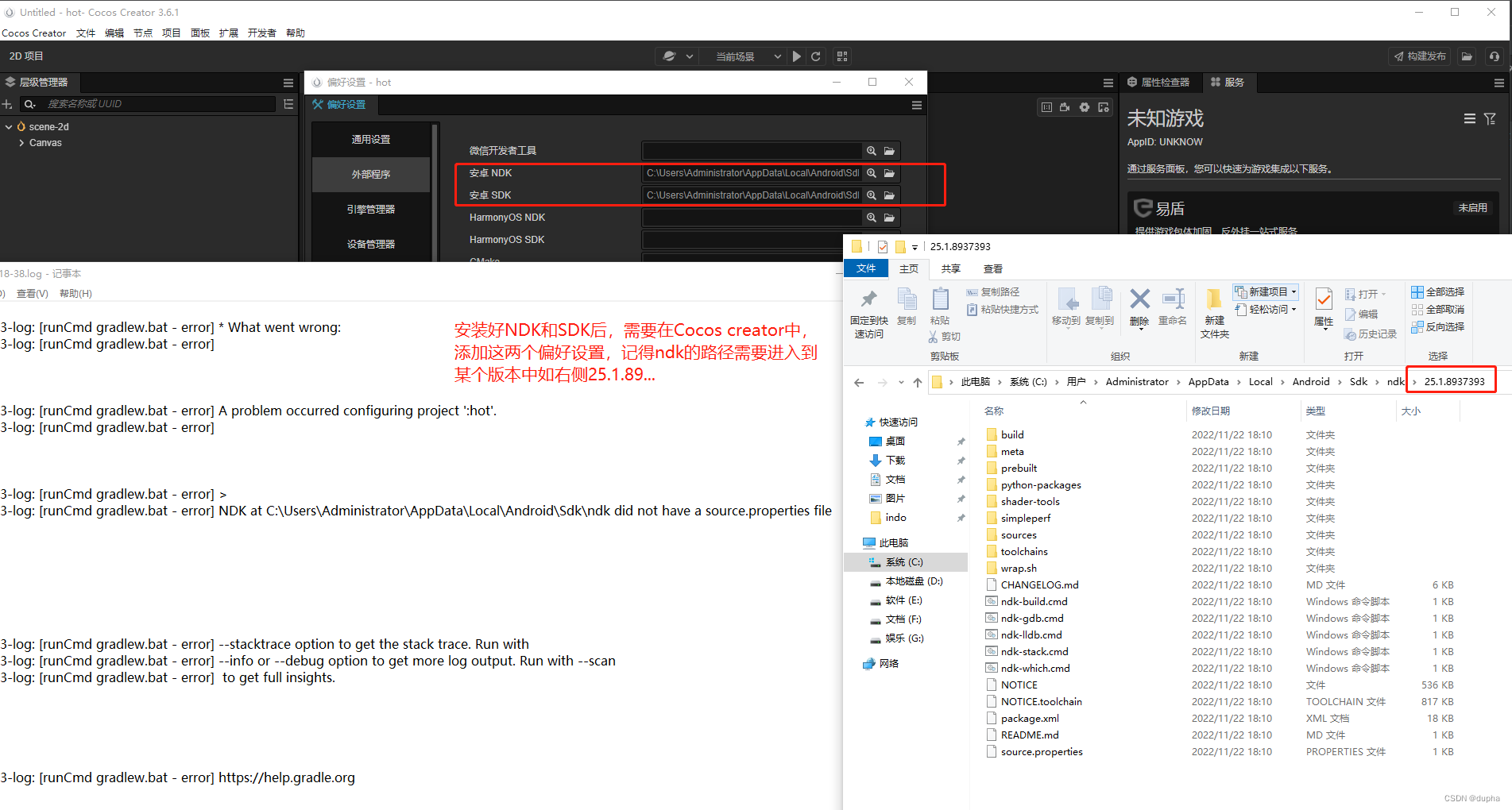Click the play preview button in Cocos toolbar

(x=796, y=56)
